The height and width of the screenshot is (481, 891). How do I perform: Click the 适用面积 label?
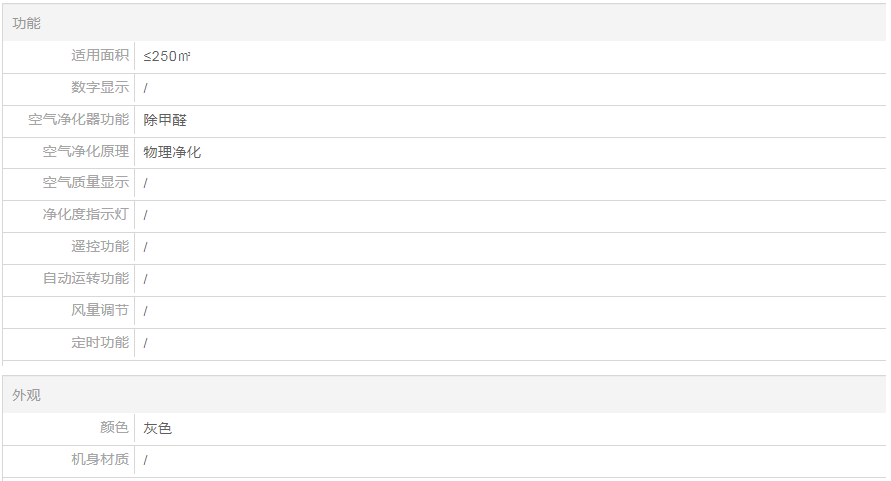(99, 56)
